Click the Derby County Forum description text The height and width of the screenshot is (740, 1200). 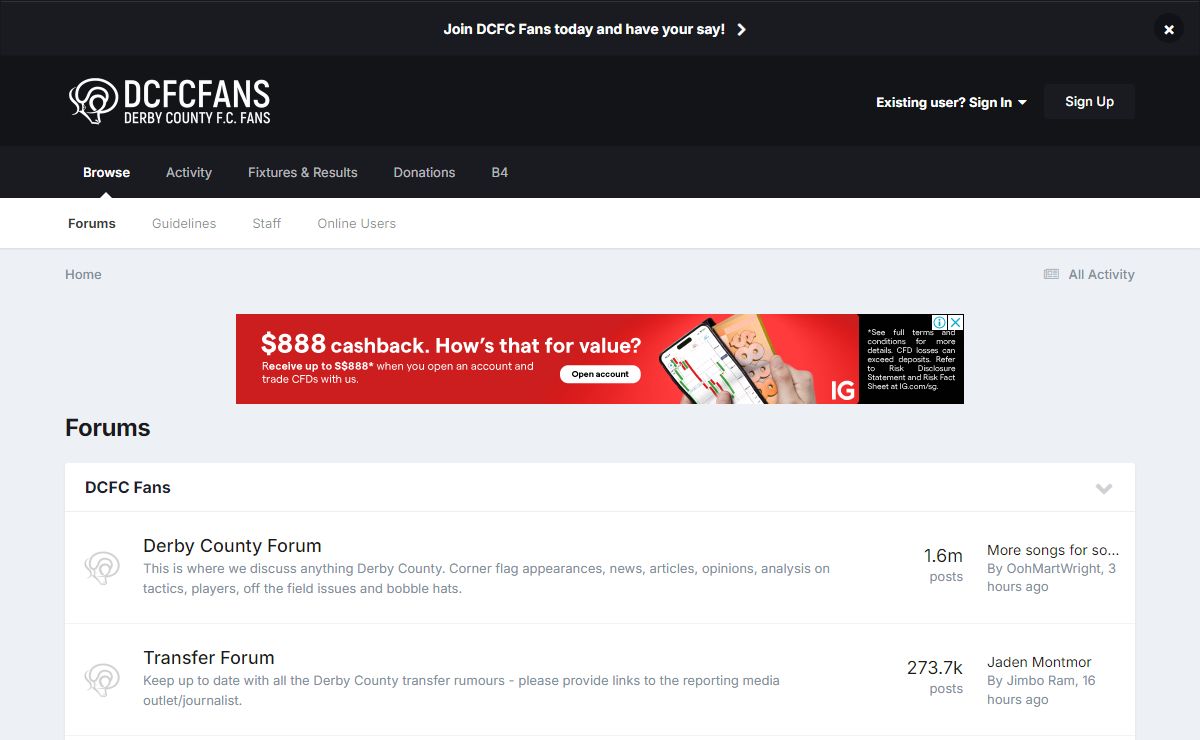tap(487, 578)
